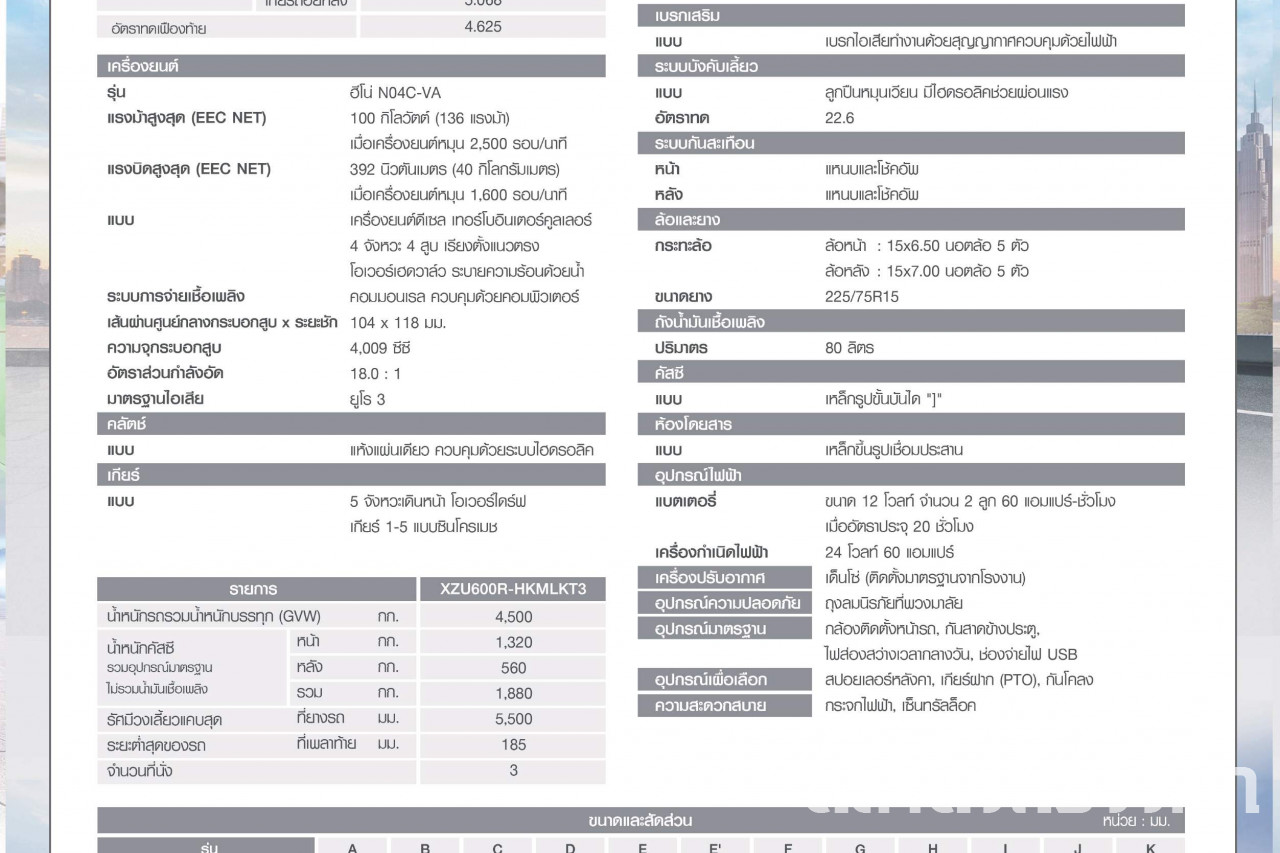1280x853 pixels.
Task: Click bore and stroke value "104 x 118 มม."
Action: (398, 323)
